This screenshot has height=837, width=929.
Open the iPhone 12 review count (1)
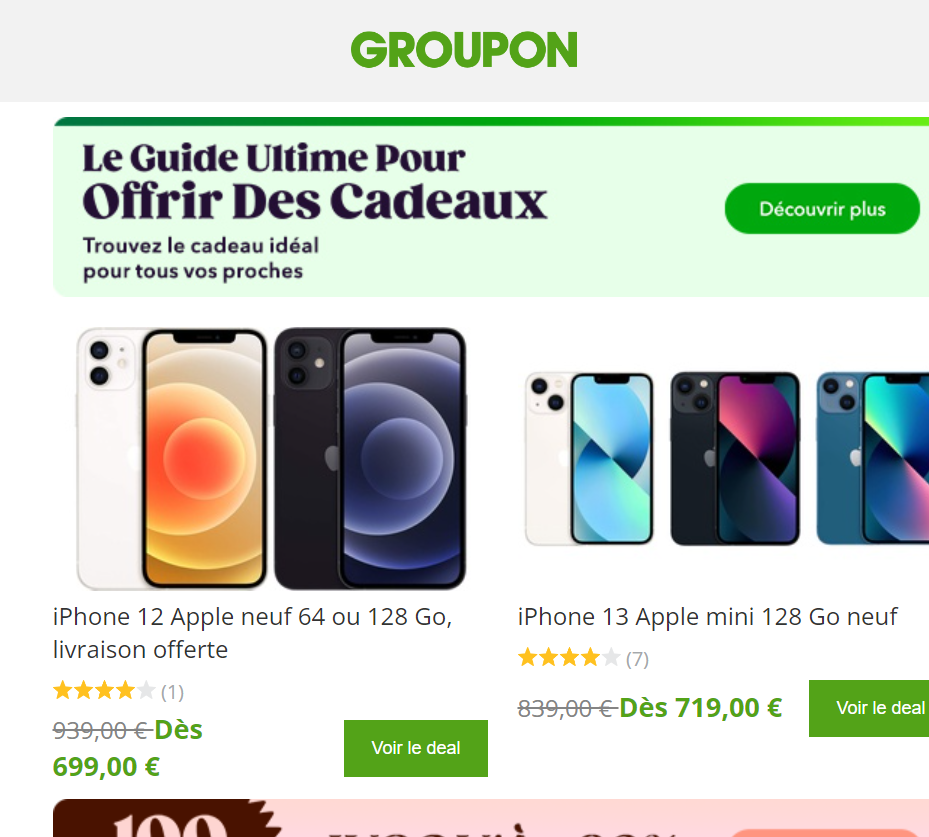click(172, 692)
